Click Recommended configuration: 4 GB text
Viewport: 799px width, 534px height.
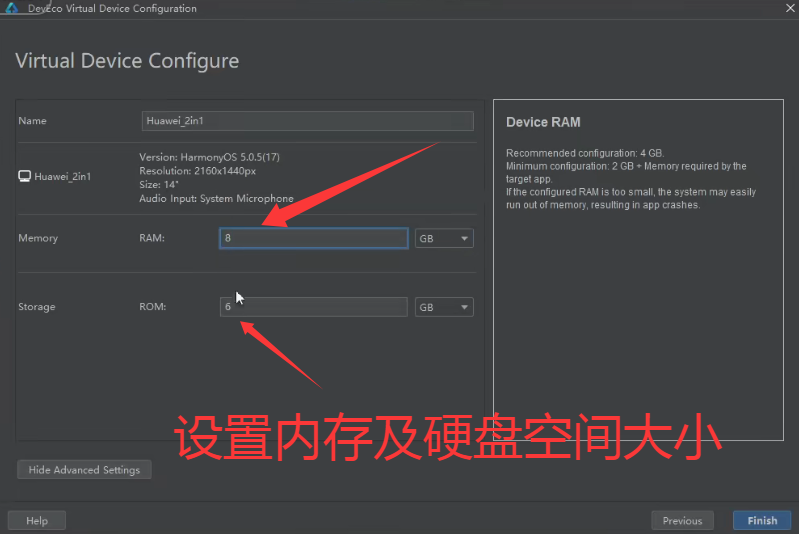(x=585, y=153)
